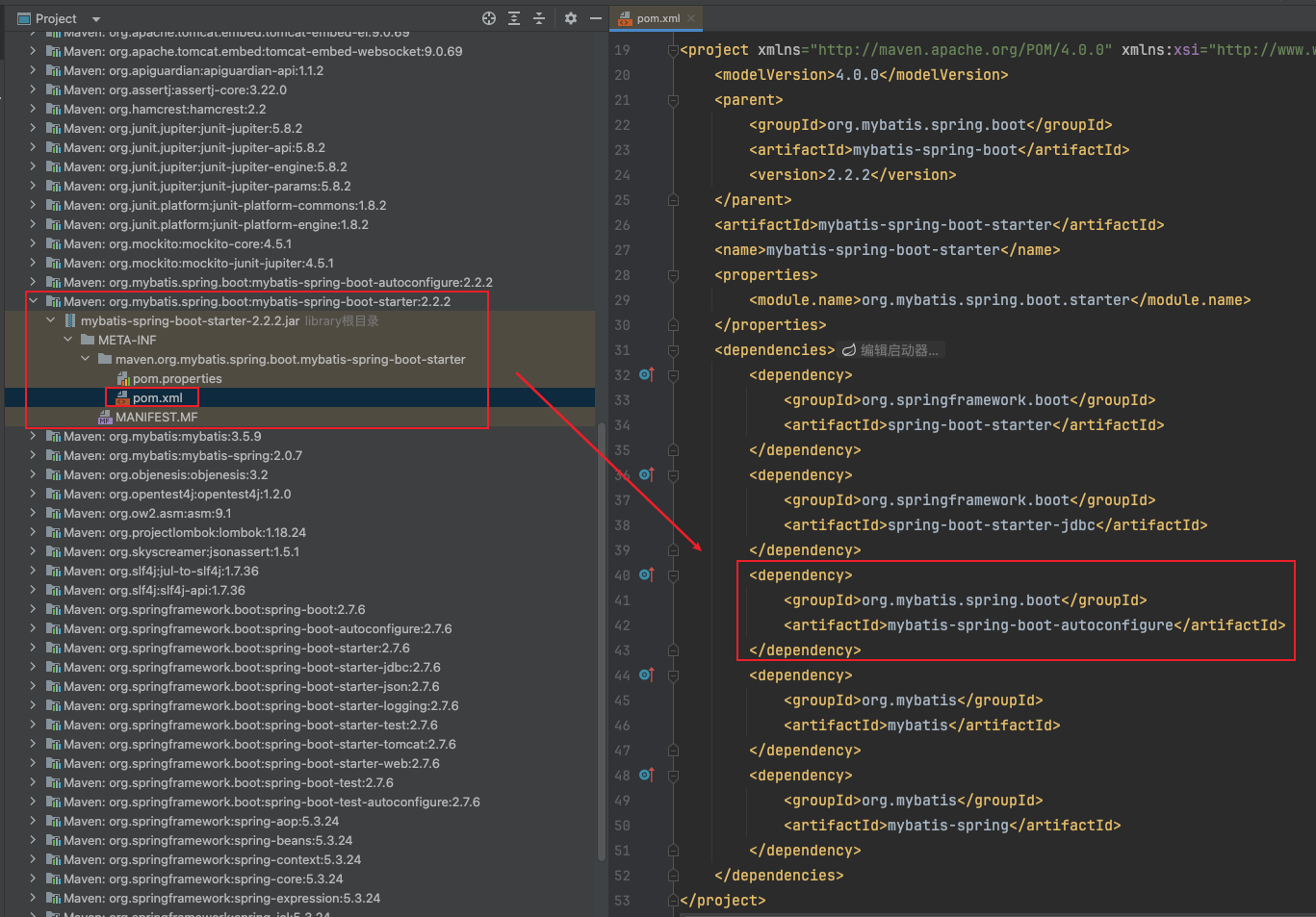Click gutter dependency icon on line 32

646,375
